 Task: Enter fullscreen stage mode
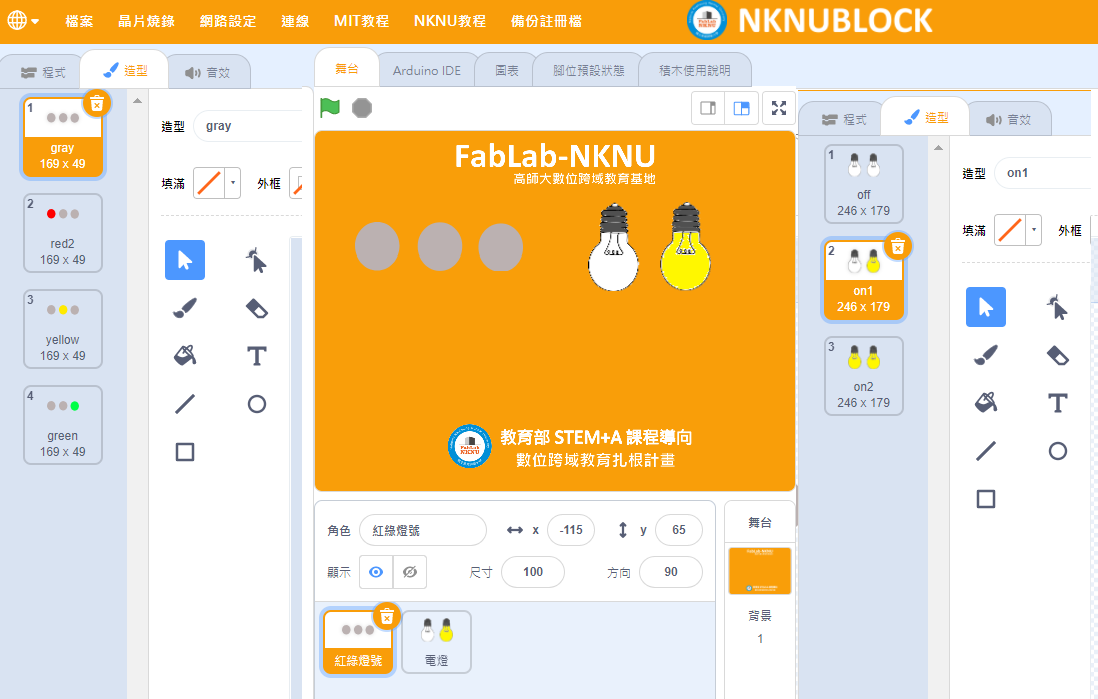[779, 108]
